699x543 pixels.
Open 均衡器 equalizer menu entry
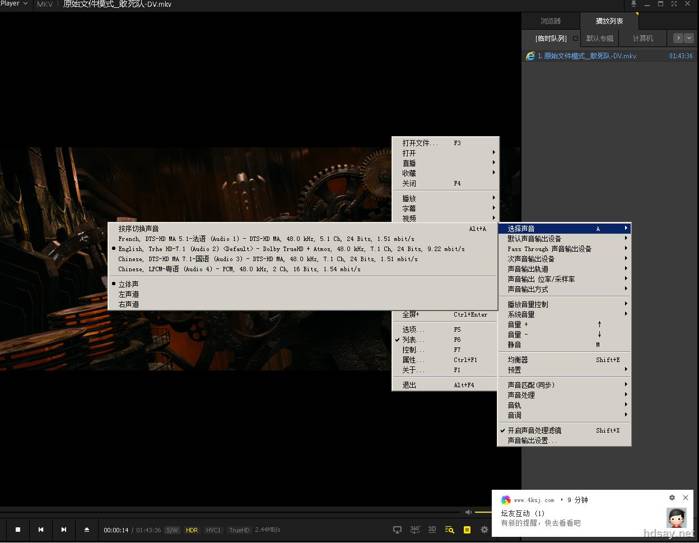click(564, 359)
